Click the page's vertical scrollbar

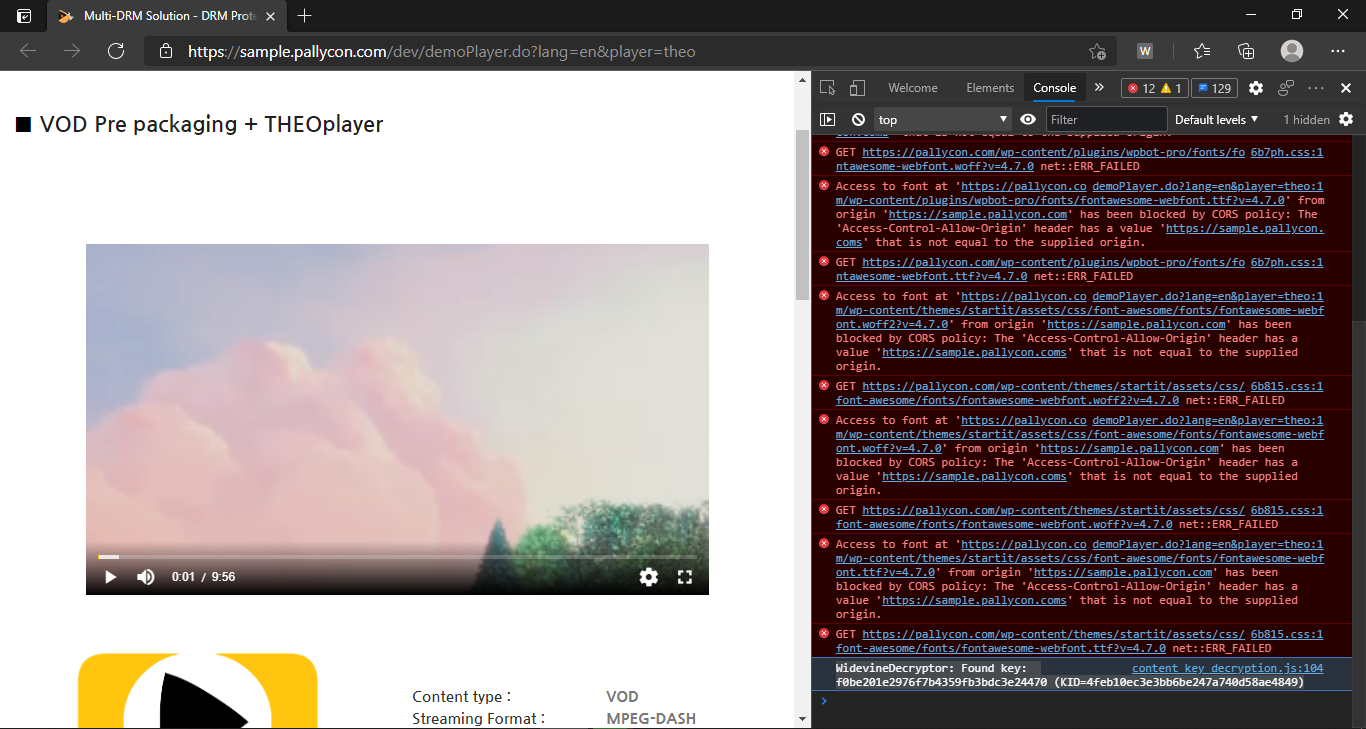(x=802, y=215)
